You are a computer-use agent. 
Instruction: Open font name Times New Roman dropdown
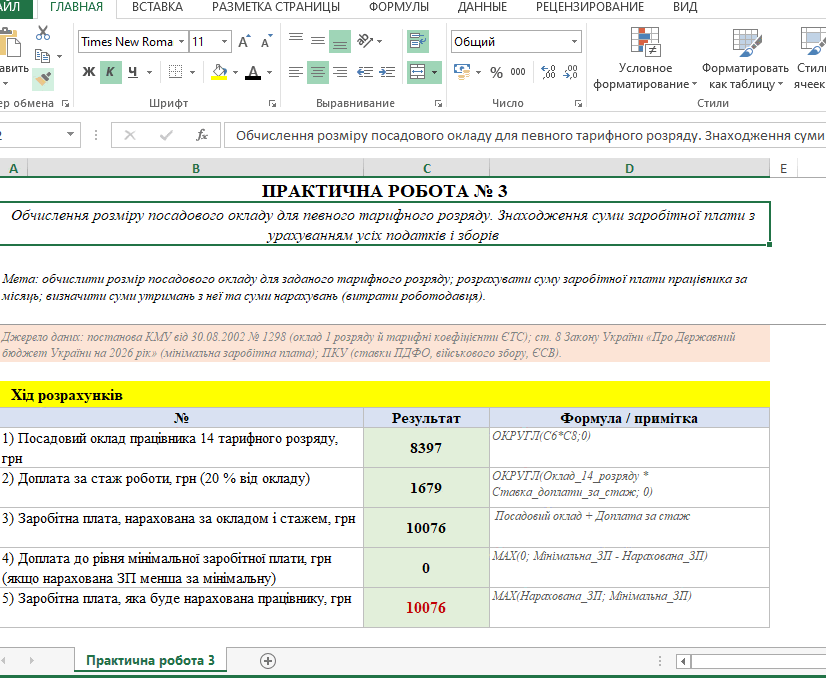tap(181, 42)
